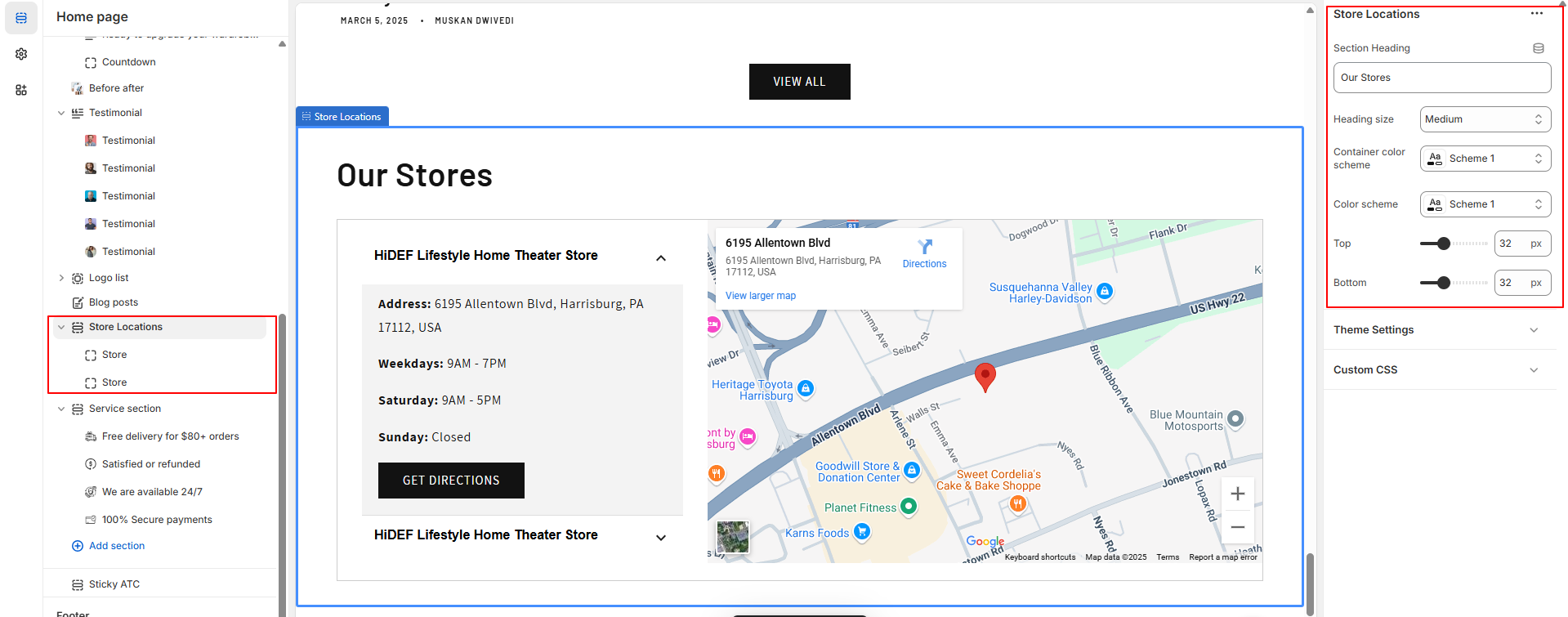Click the Susquehanna Valley Harley-Davidson marker
This screenshot has width=1568, height=617.
1105,291
